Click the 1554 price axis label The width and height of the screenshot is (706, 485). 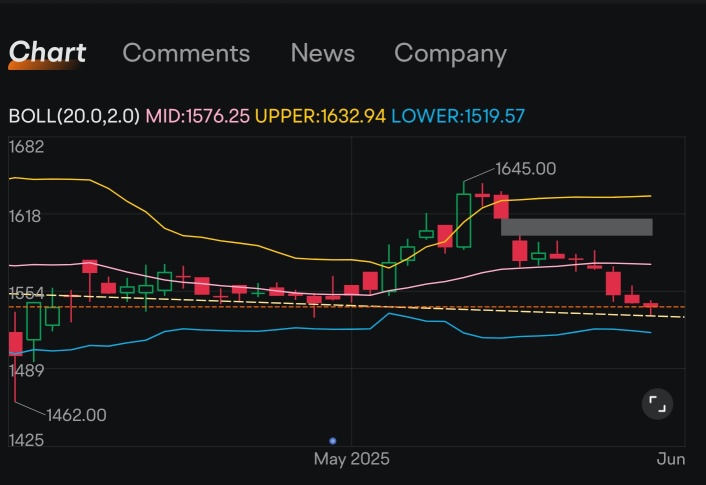pos(27,294)
